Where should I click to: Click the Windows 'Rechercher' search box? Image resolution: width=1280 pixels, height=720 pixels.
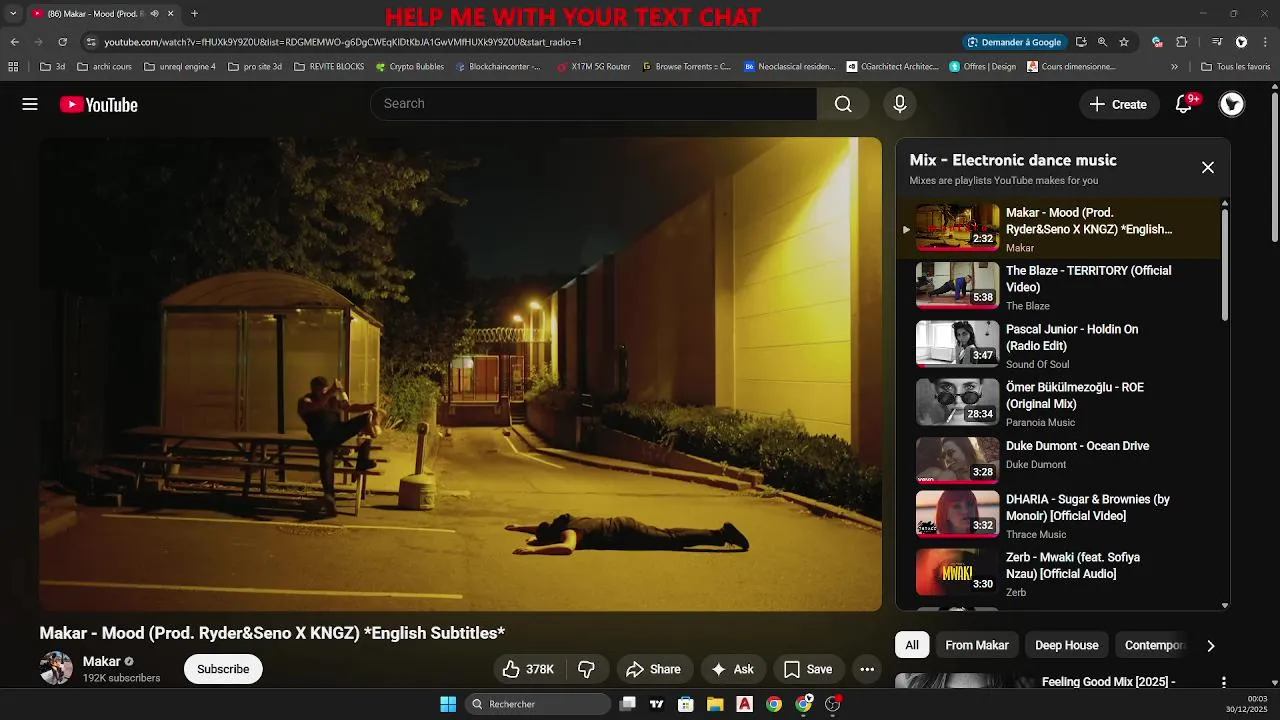(x=538, y=704)
